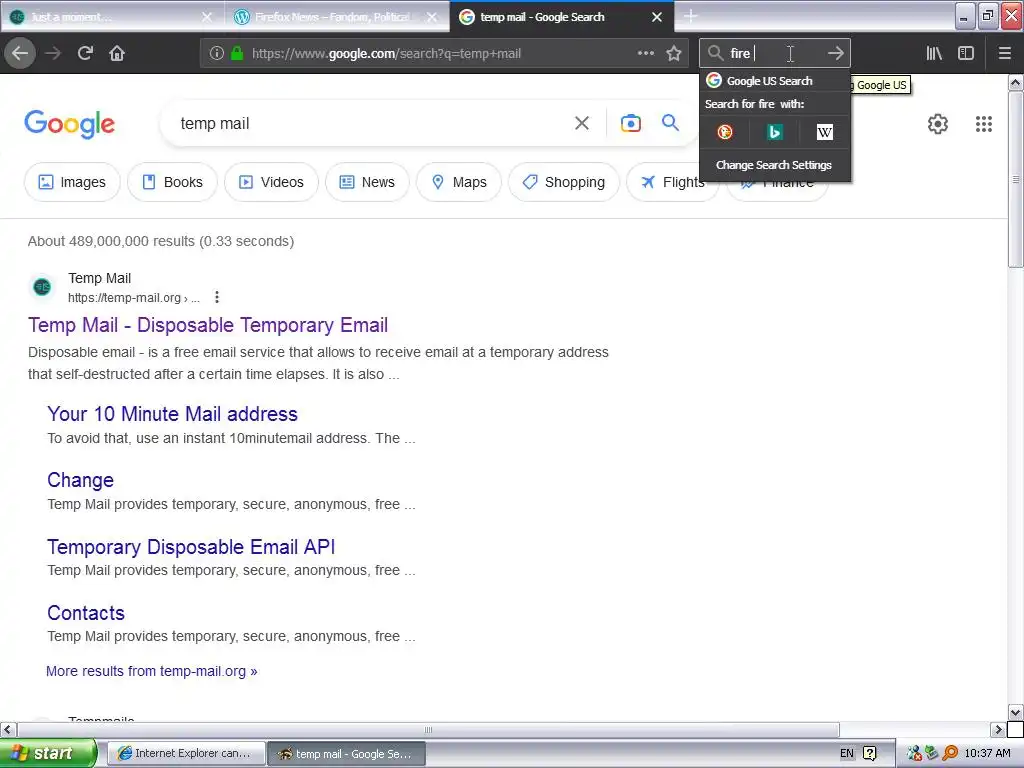Submit the search bar query arrow
The height and width of the screenshot is (768, 1024).
[x=835, y=54]
